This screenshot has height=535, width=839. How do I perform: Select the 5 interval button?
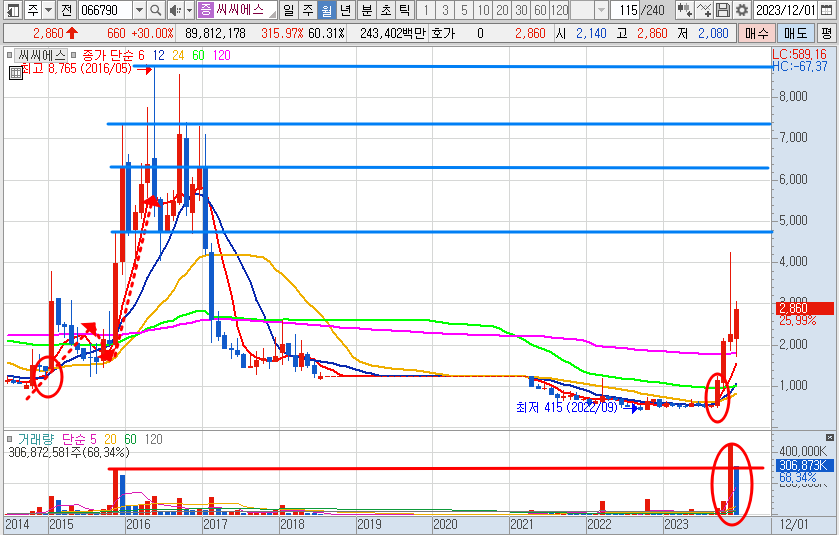464,10
